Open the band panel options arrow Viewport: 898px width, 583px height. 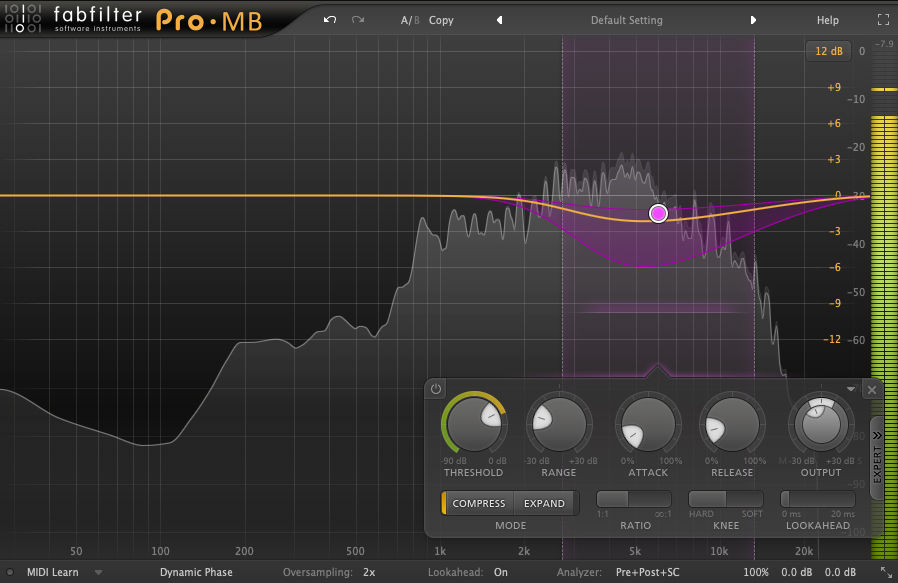[x=851, y=389]
